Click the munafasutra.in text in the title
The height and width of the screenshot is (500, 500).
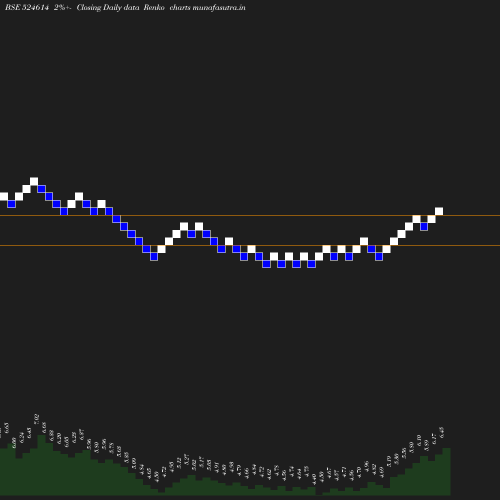[x=219, y=7]
